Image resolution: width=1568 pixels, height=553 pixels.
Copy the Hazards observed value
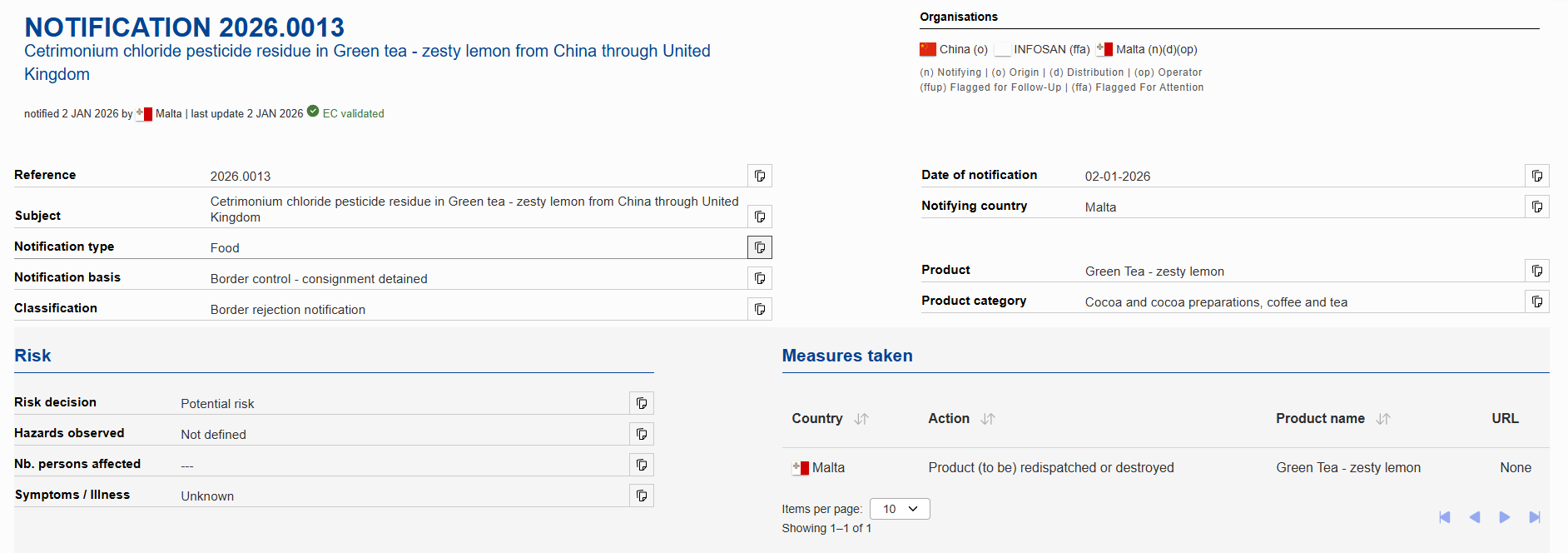click(642, 434)
